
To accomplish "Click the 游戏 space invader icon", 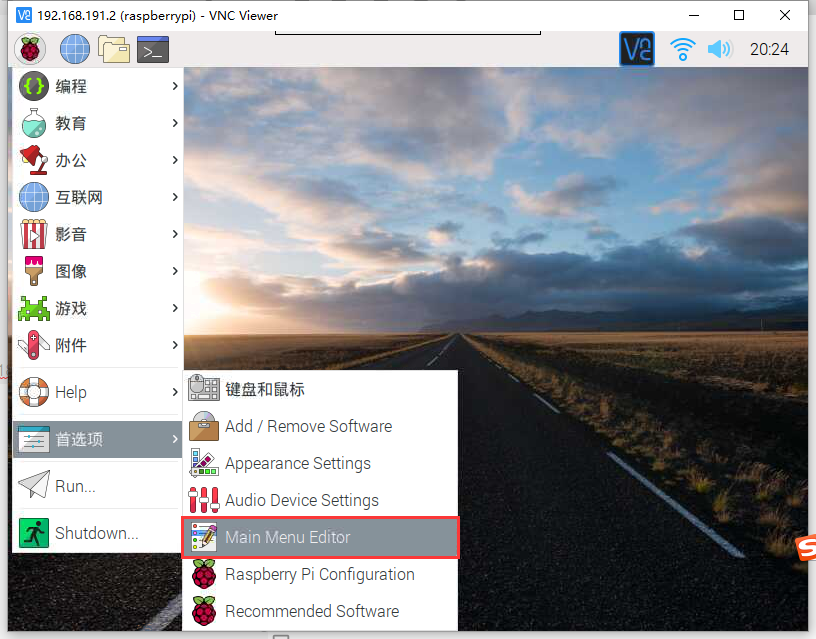I will click(x=34, y=308).
